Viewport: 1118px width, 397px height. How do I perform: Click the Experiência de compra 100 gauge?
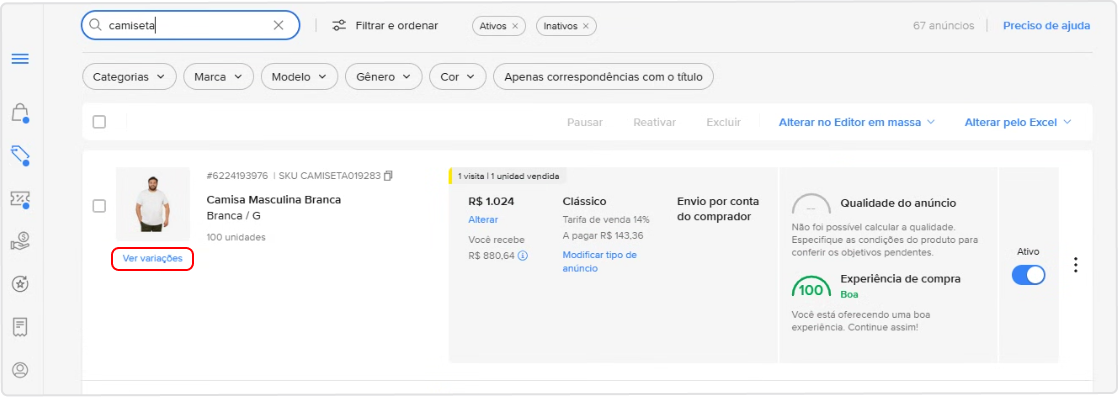(x=811, y=286)
